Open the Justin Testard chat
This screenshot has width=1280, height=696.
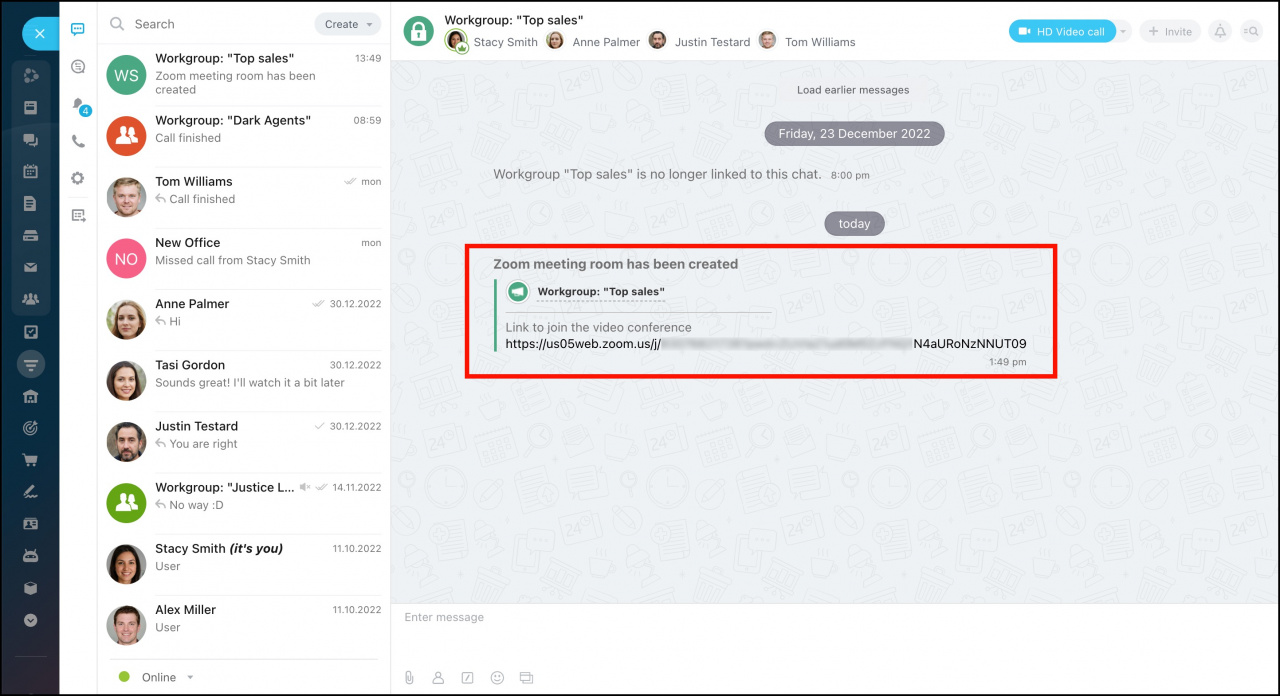[x=244, y=442]
